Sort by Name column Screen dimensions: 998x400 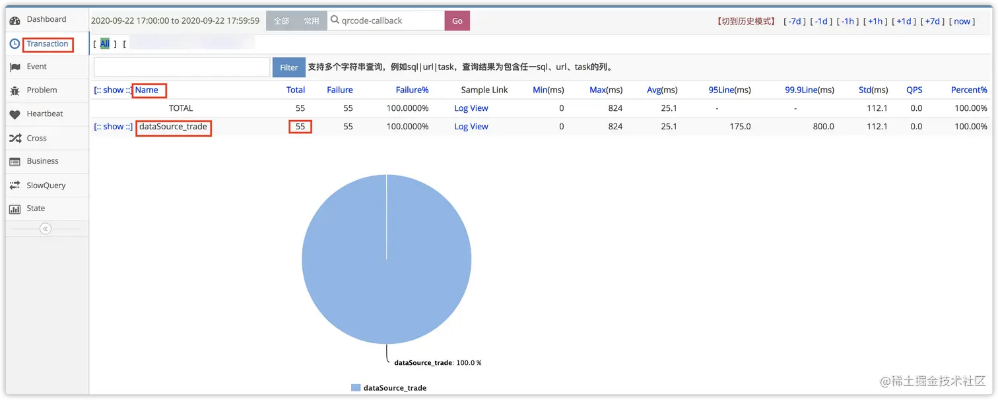coord(147,90)
